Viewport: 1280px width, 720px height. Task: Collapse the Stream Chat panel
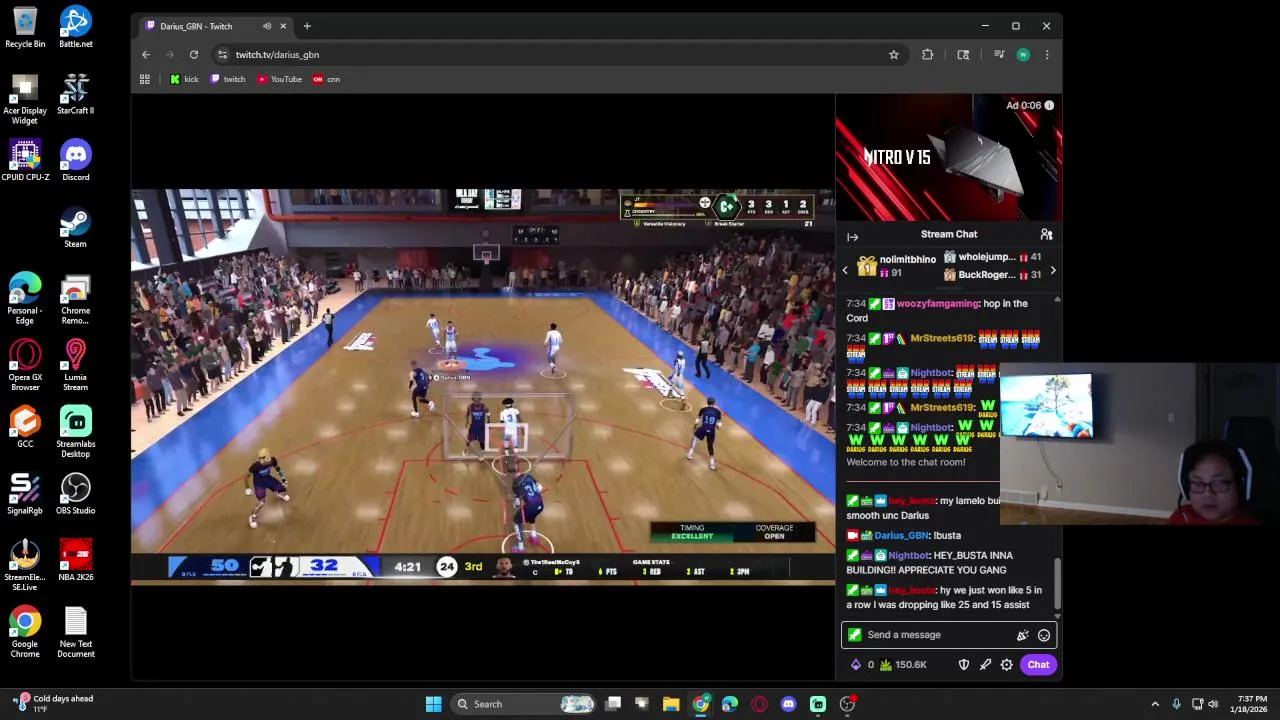pos(853,237)
